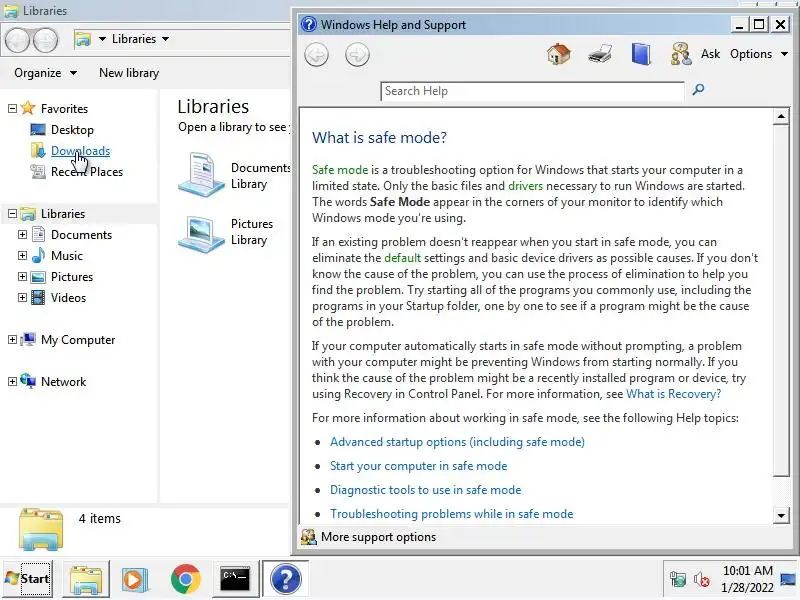Click the Music library icon in tree
Viewport: 800px width, 600px height.
click(38, 255)
